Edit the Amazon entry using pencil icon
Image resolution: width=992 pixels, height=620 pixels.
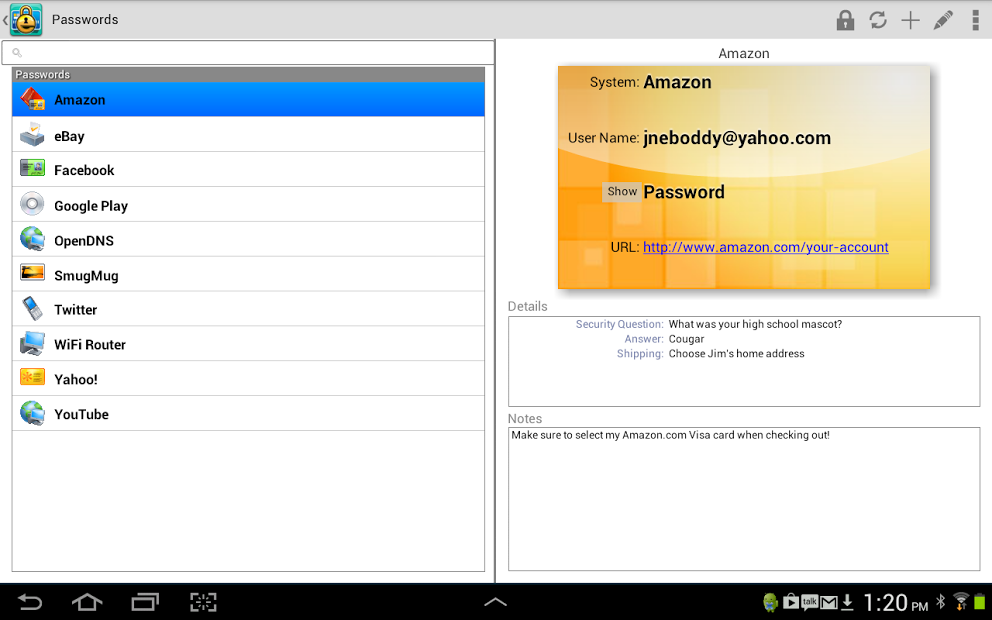(x=944, y=20)
